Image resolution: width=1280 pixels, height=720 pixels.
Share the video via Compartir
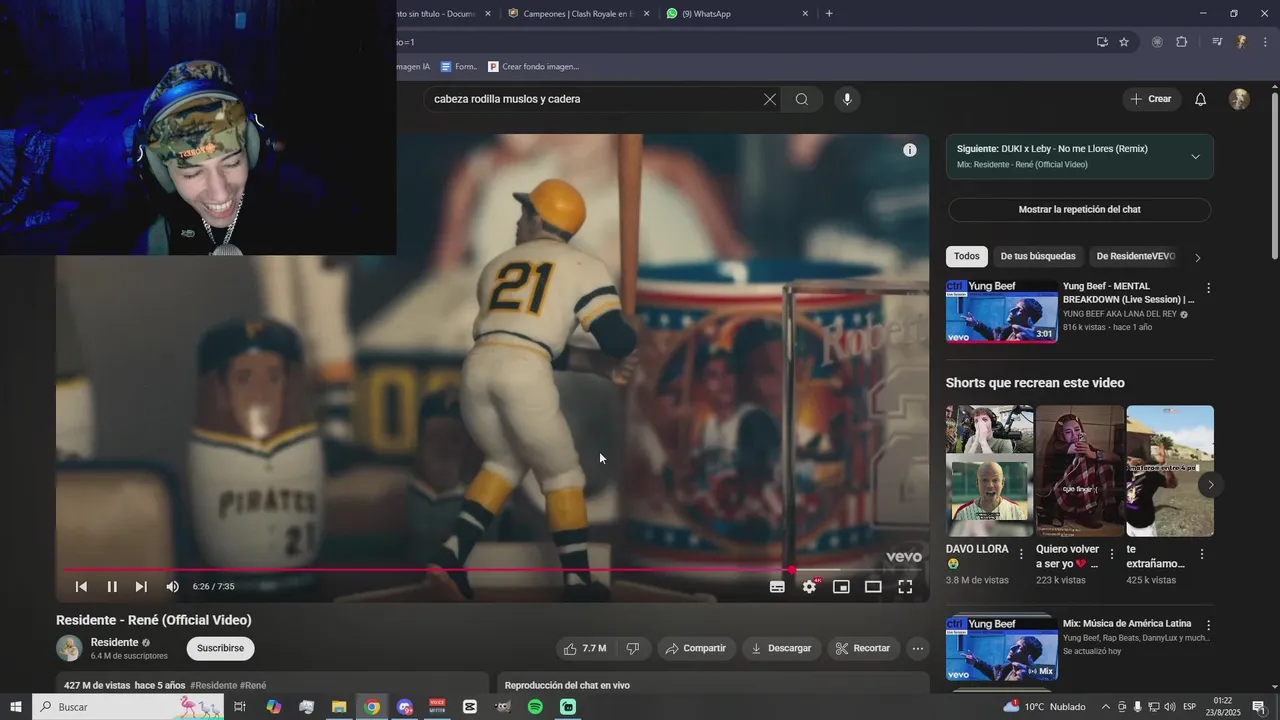click(x=696, y=648)
